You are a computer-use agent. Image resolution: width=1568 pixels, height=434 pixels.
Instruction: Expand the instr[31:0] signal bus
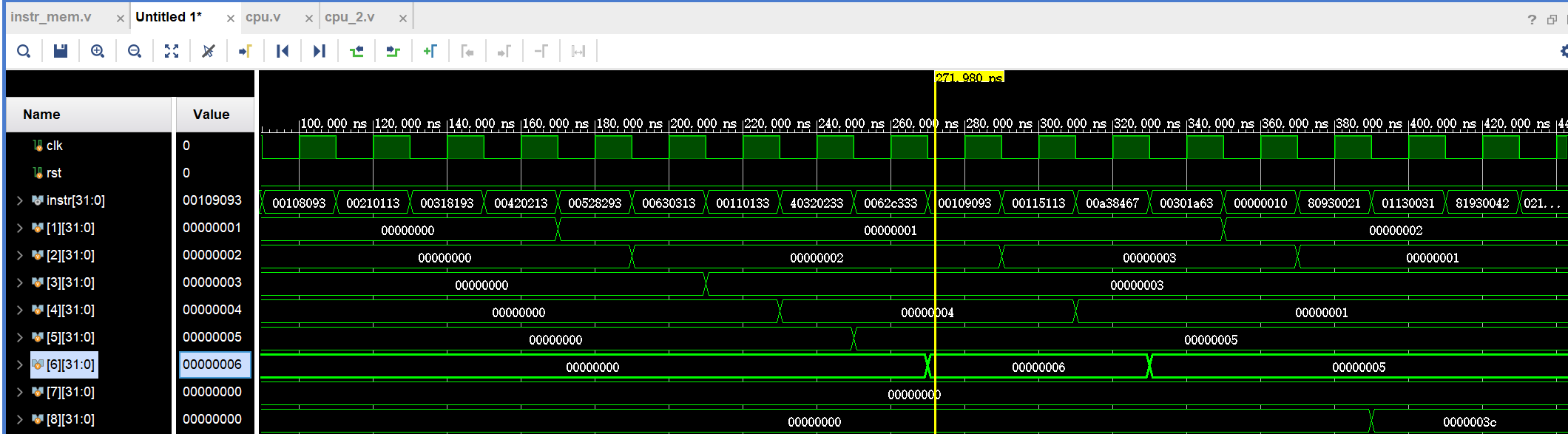19,200
